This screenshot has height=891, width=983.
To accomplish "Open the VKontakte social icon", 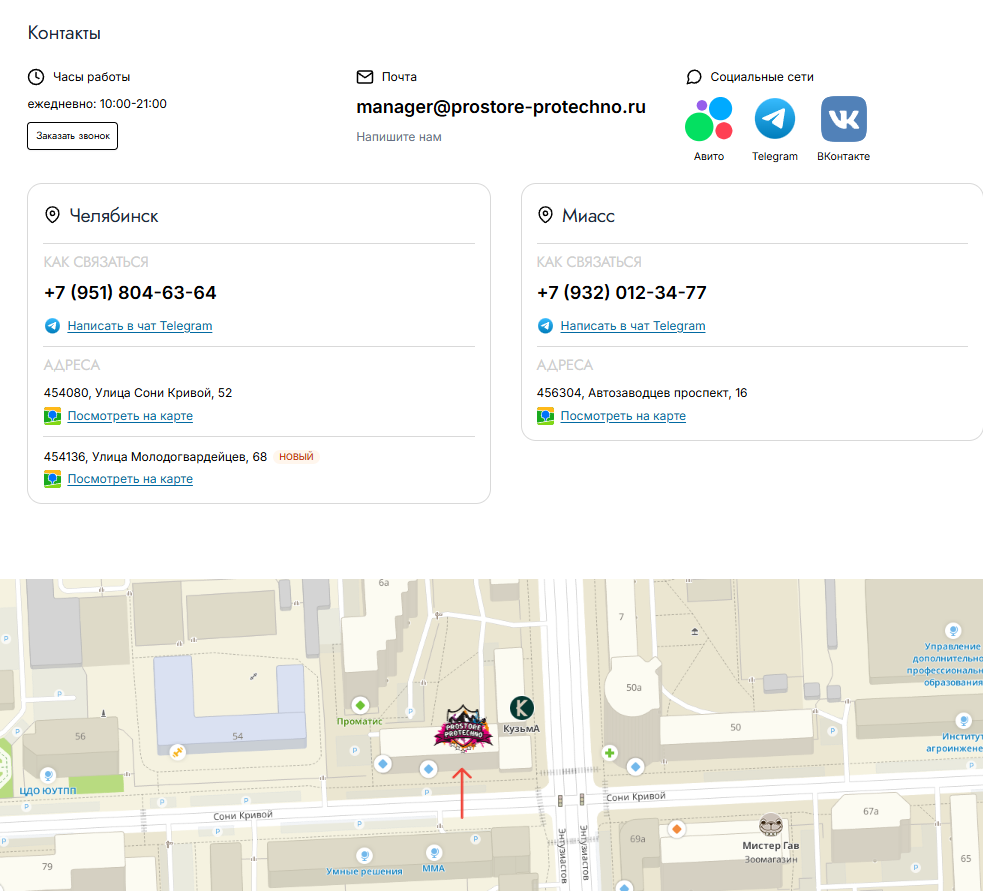I will coord(844,119).
